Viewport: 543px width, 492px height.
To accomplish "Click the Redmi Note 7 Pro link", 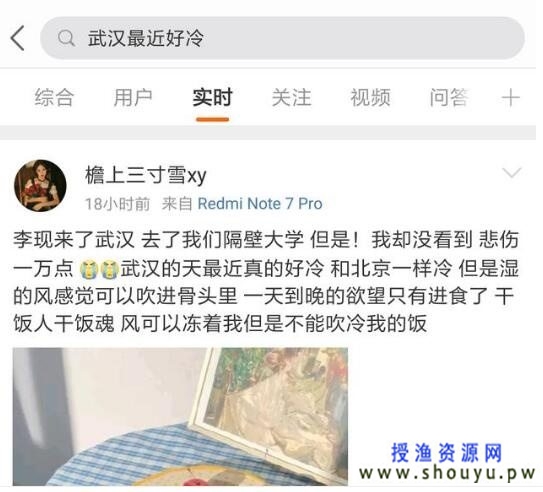I will click(260, 204).
